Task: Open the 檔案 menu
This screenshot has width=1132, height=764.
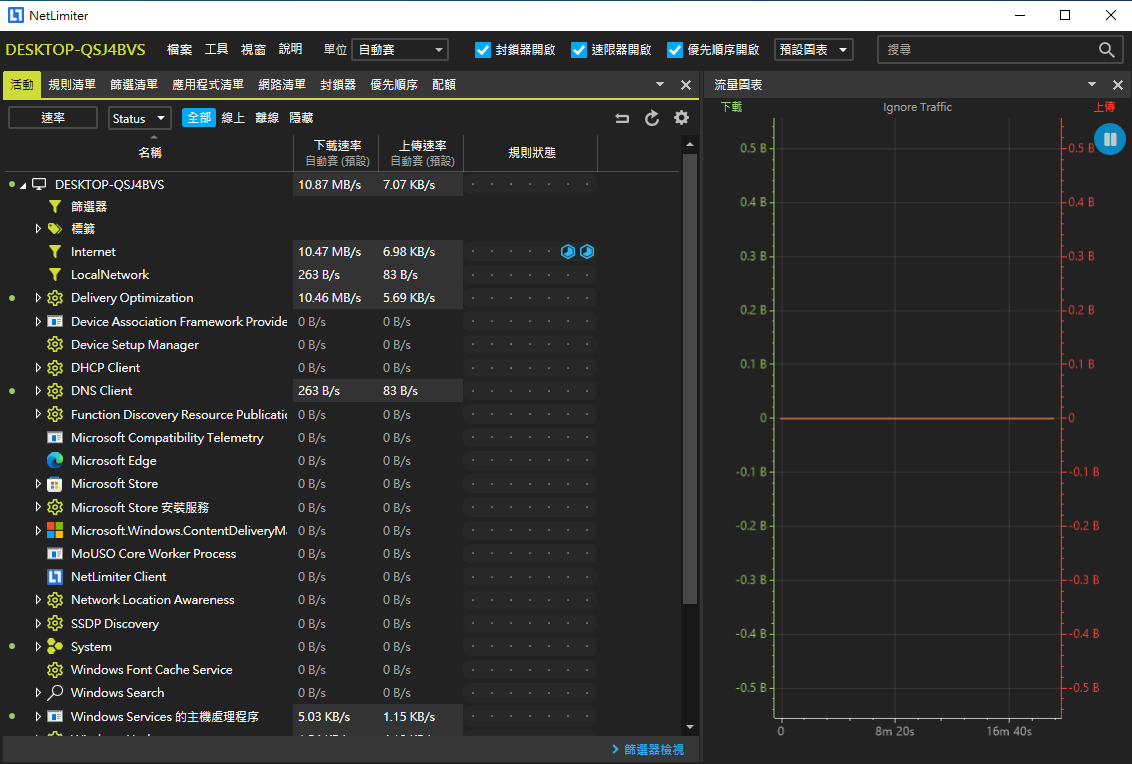Action: [179, 49]
